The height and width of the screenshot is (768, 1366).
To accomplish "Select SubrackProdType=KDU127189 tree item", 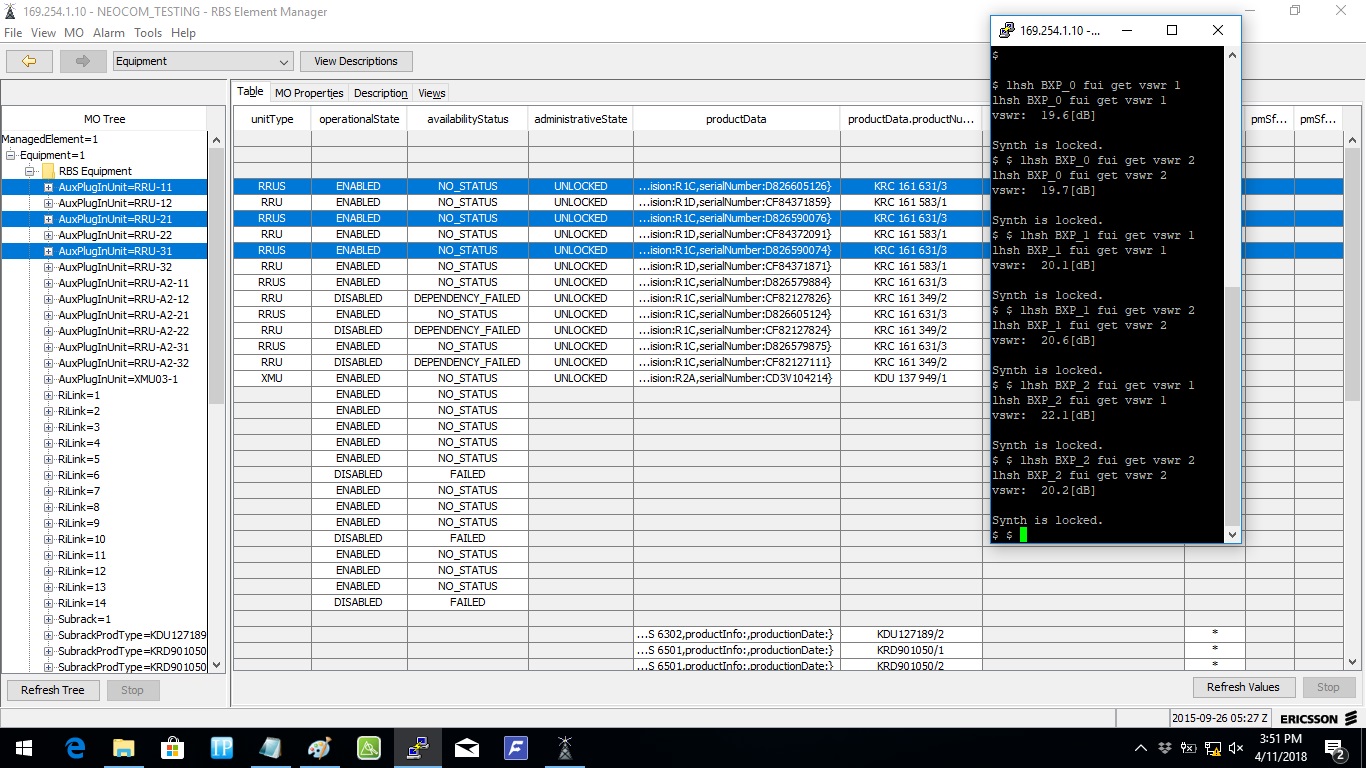I will 132,635.
